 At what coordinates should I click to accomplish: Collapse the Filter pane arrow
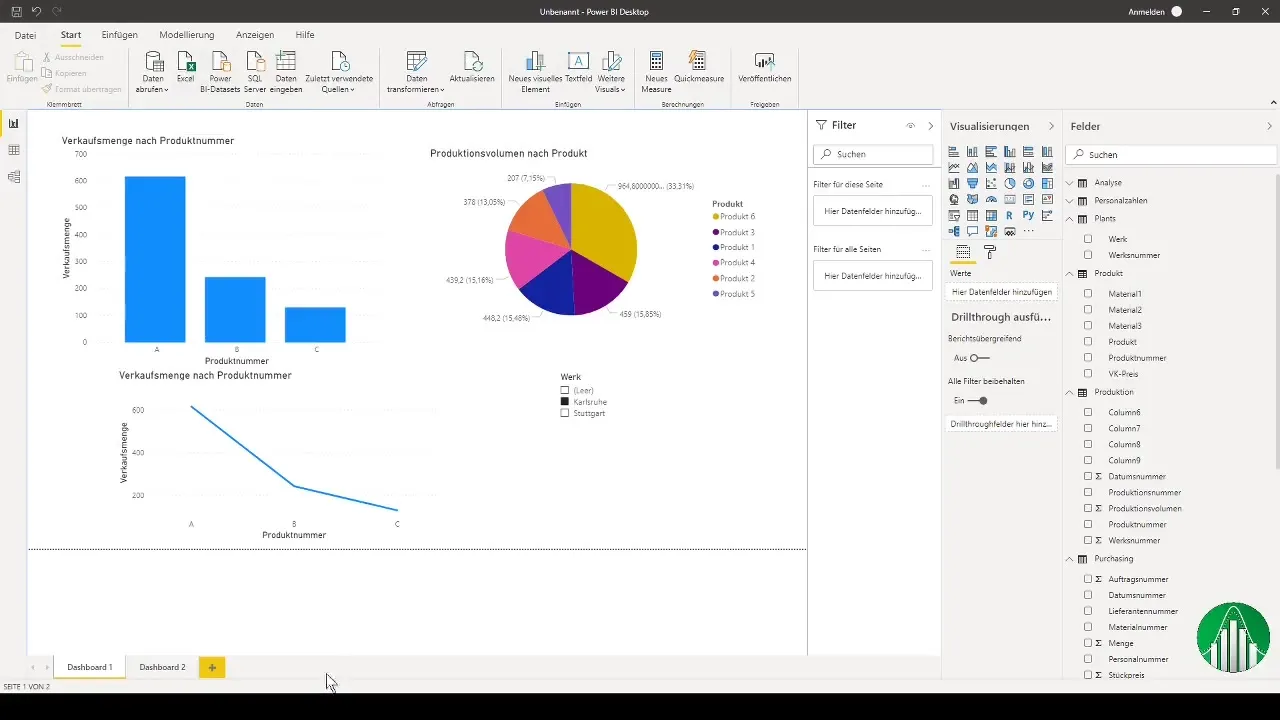pos(930,126)
